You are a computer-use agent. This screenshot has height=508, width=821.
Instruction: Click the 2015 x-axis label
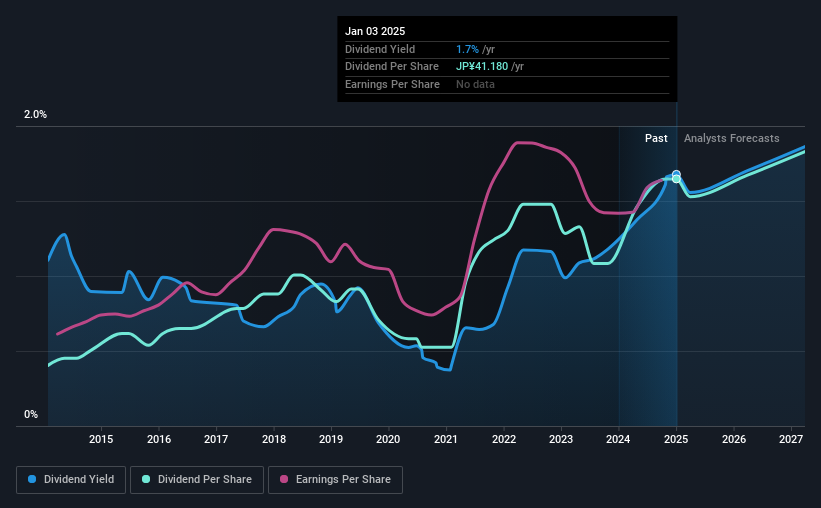101,439
